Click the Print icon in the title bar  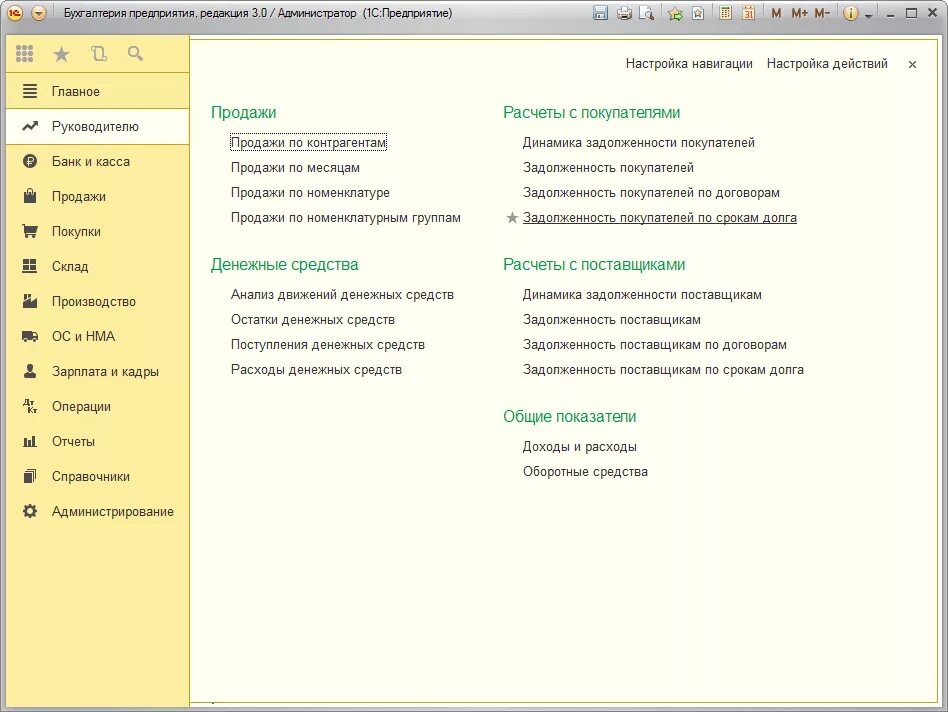624,13
